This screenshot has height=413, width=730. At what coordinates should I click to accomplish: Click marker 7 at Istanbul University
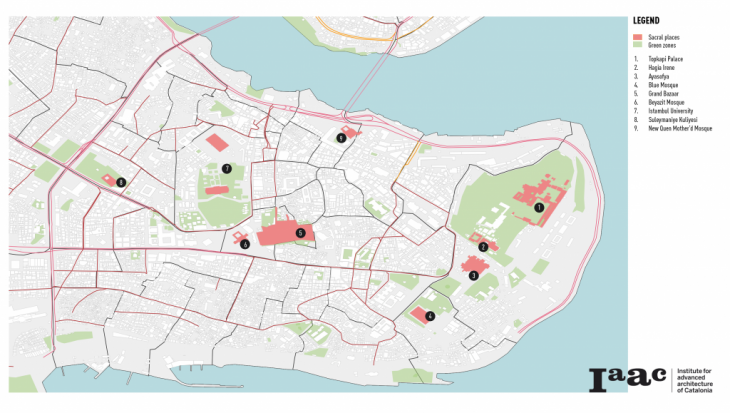[228, 169]
